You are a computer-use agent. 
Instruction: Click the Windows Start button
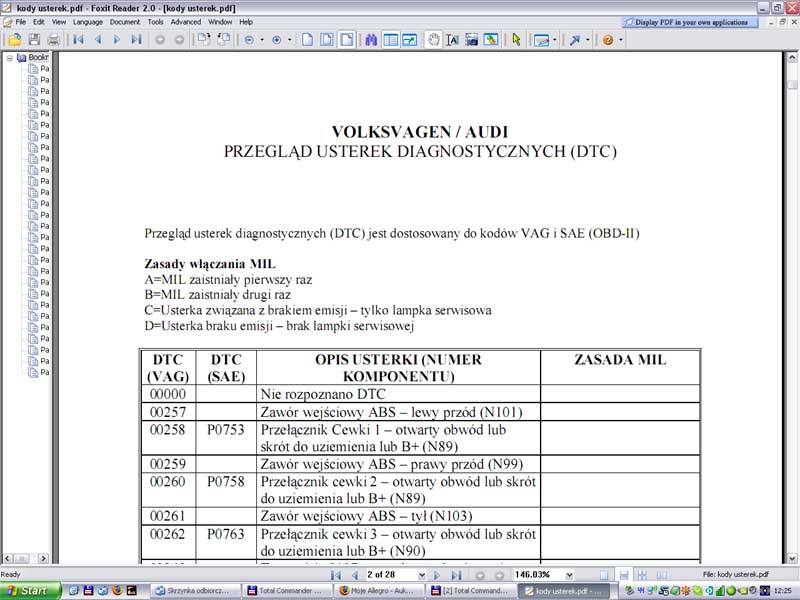30,591
